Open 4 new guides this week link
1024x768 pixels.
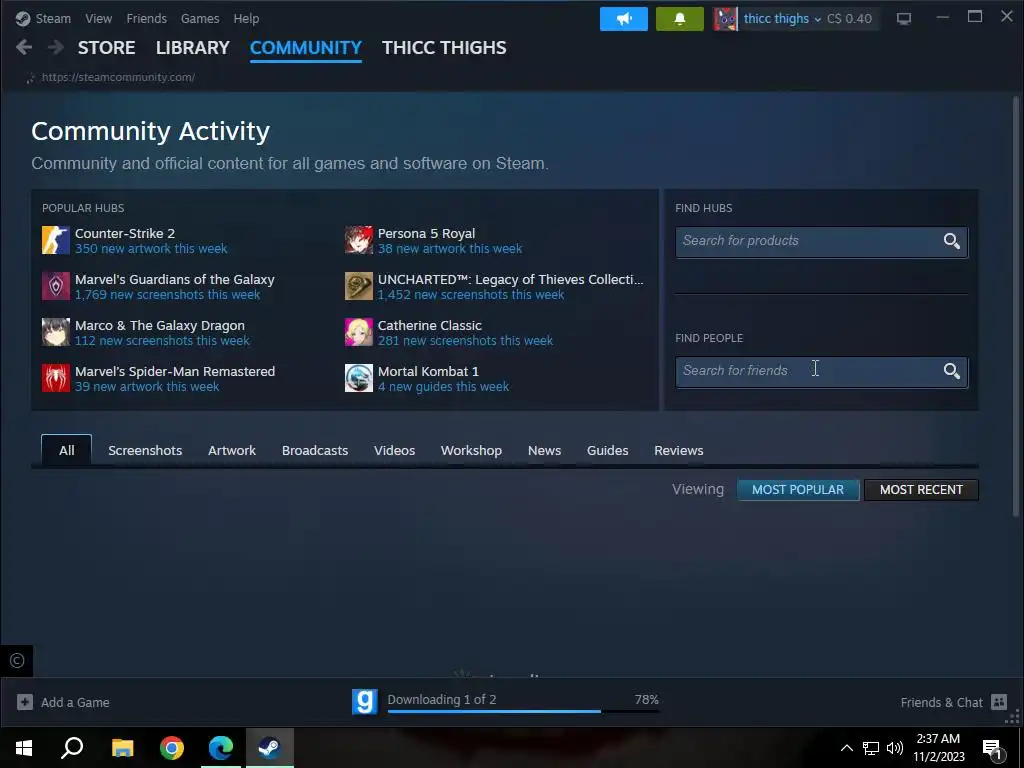pyautogui.click(x=443, y=387)
